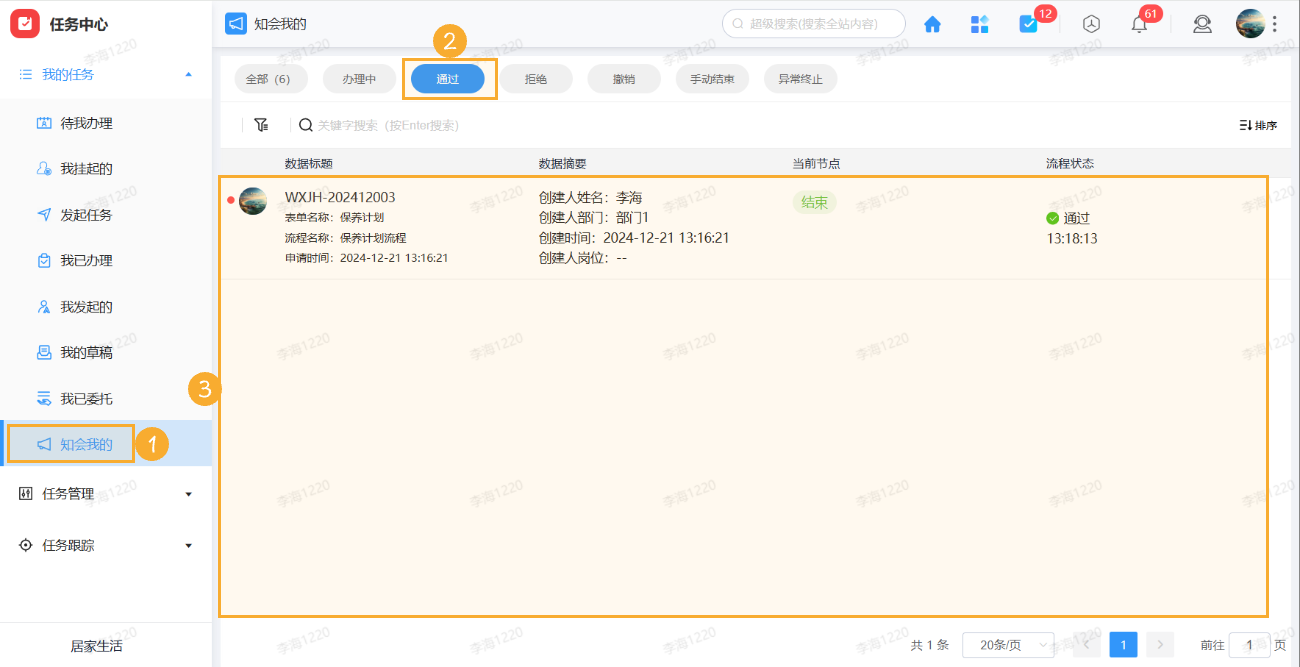点击发起任务图标

(43, 214)
